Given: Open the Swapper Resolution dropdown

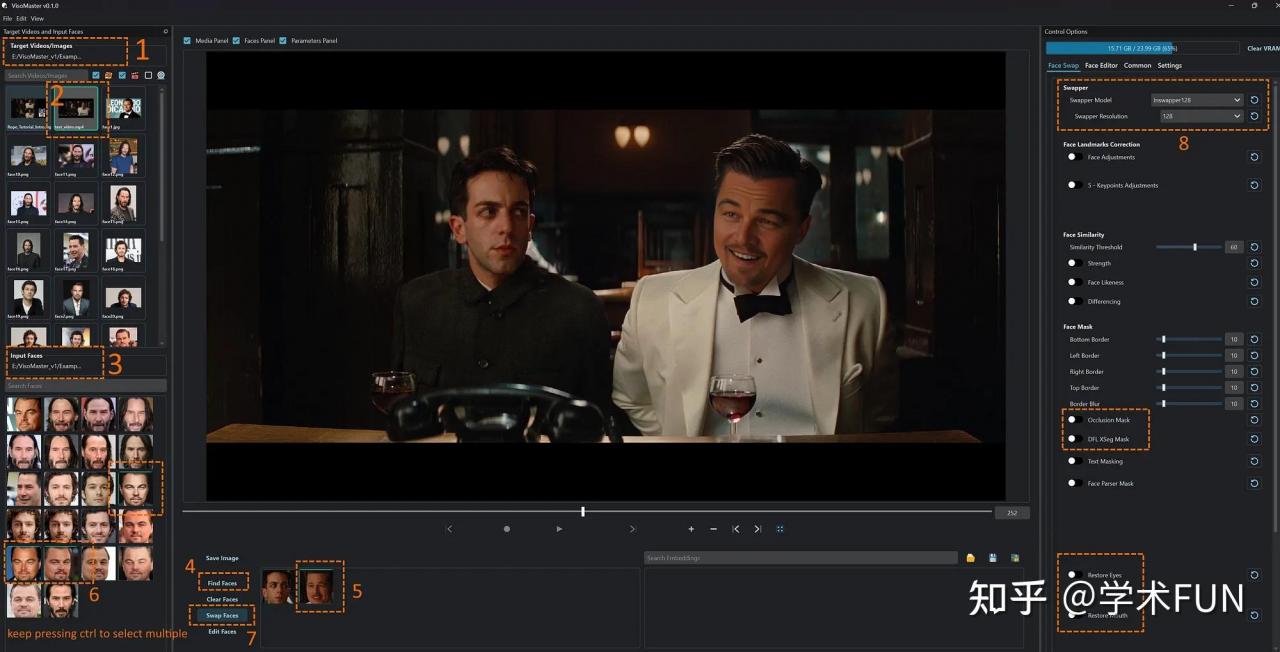Looking at the screenshot, I should click(x=1201, y=116).
